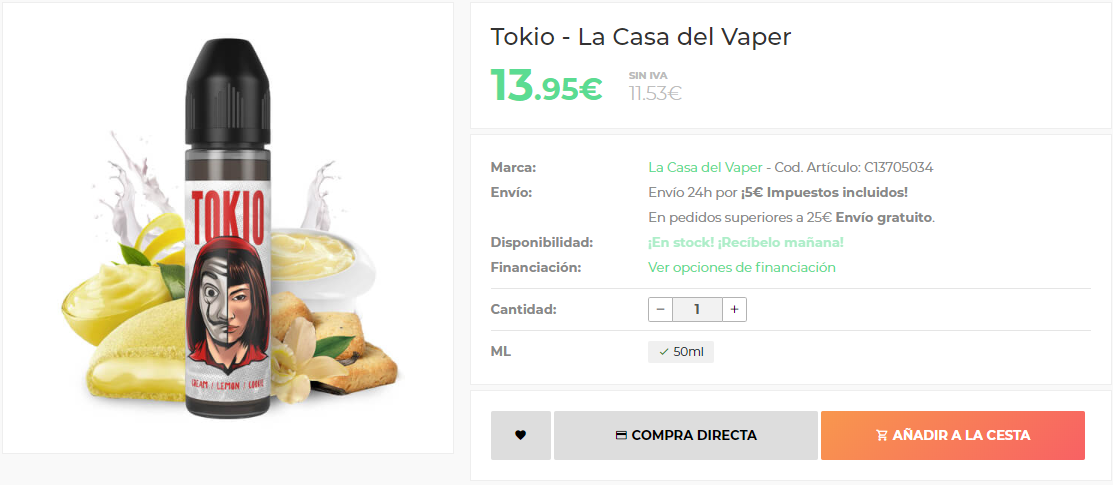Select the 50ml size option
The width and height of the screenshot is (1113, 485).
pos(681,352)
